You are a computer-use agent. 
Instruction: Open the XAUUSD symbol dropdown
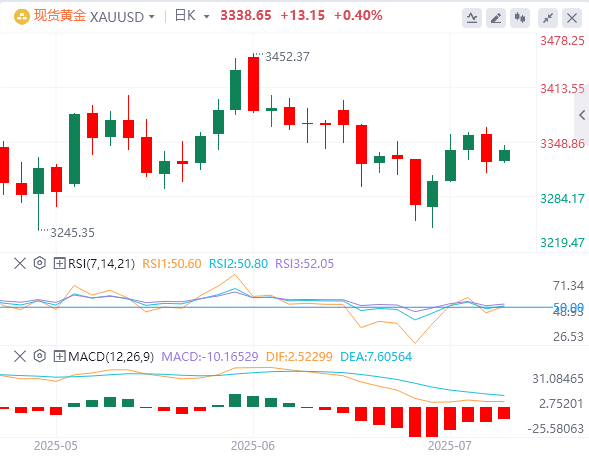pos(122,17)
